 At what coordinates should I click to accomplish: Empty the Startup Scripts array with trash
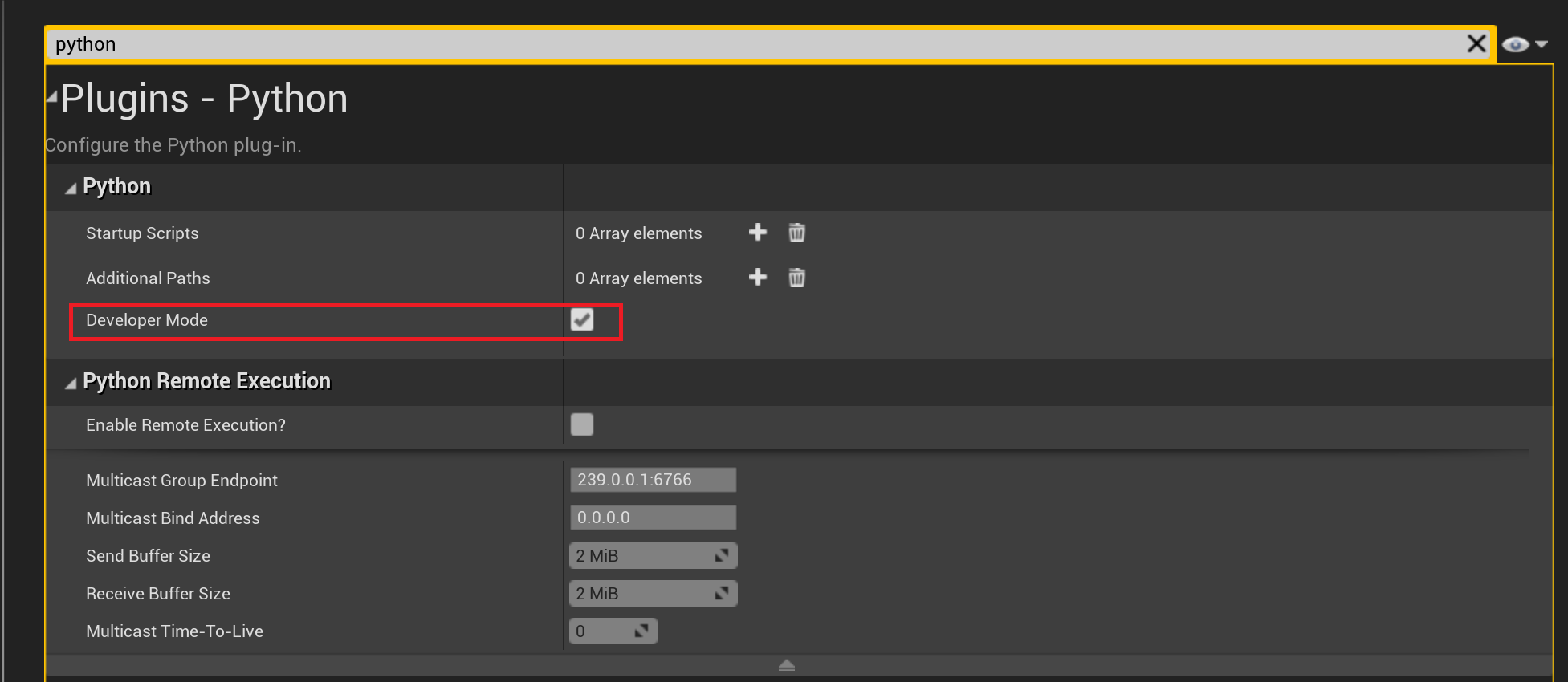(x=796, y=233)
